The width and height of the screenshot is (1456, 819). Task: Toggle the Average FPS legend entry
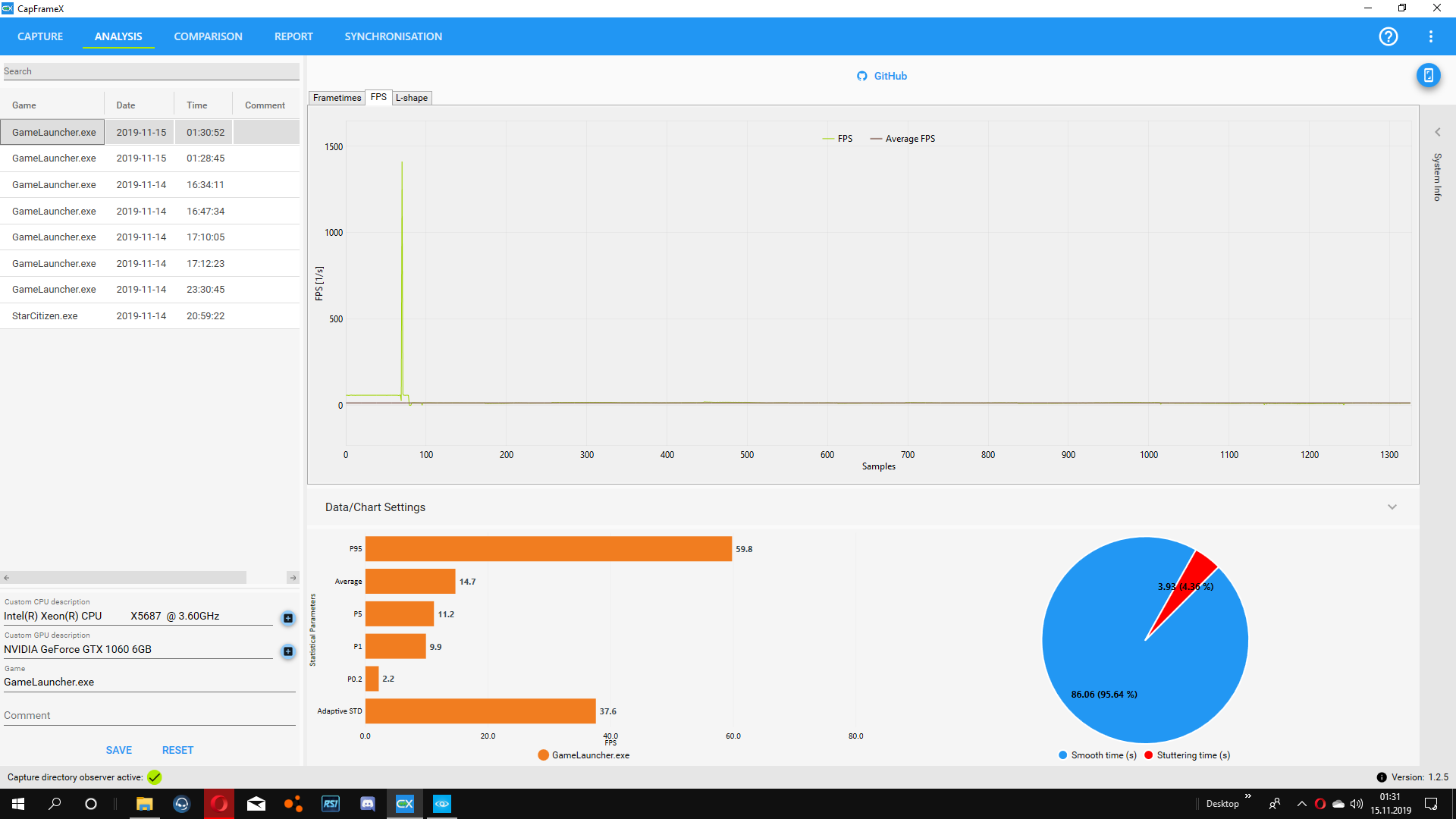(902, 138)
